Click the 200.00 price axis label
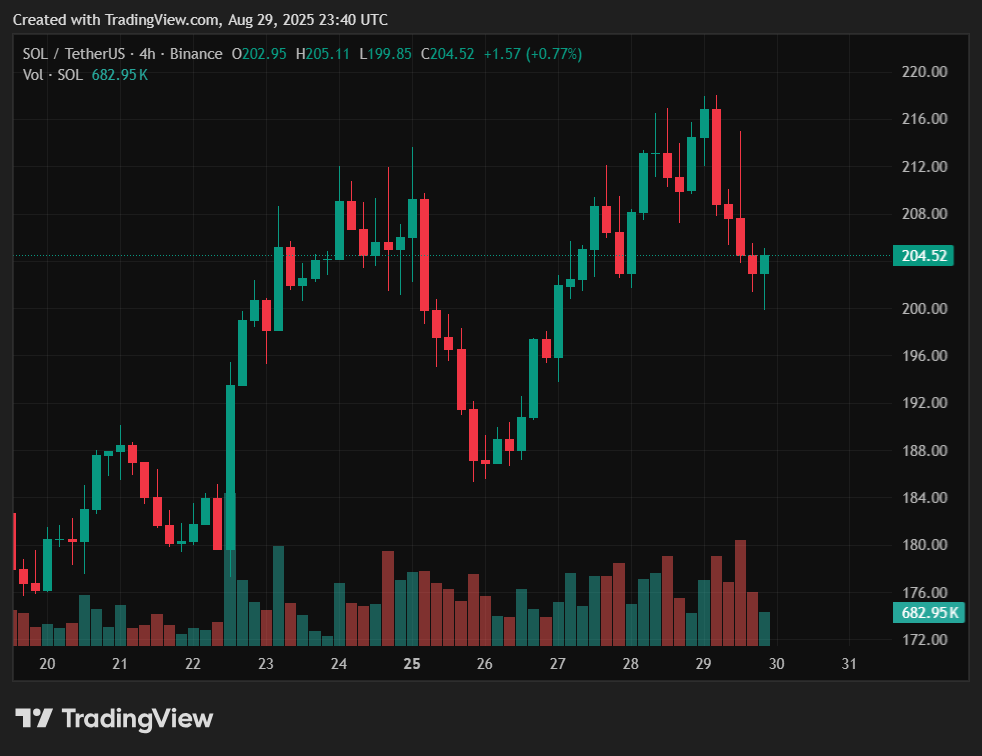 (923, 308)
